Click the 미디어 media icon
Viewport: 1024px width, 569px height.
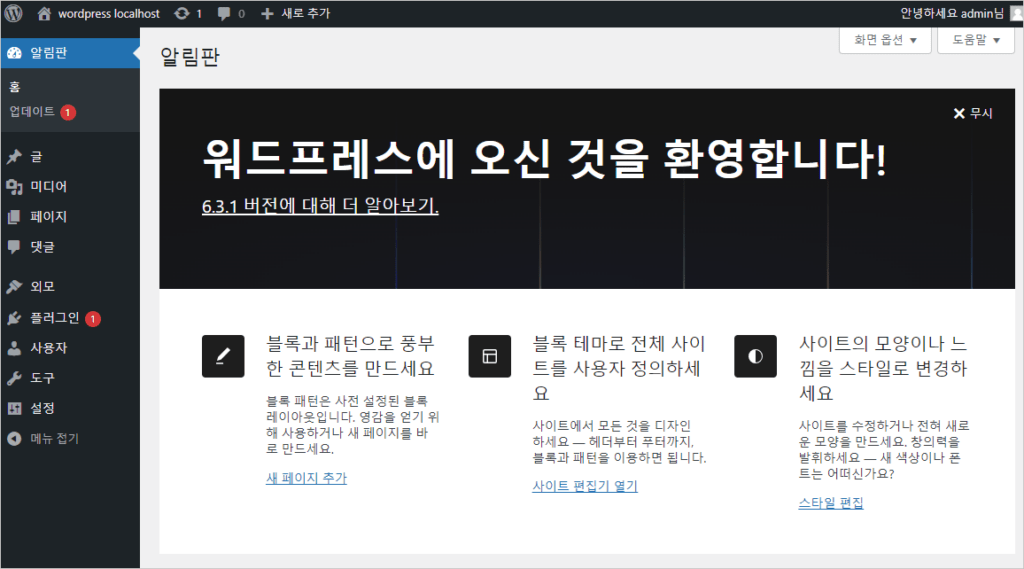pos(14,187)
